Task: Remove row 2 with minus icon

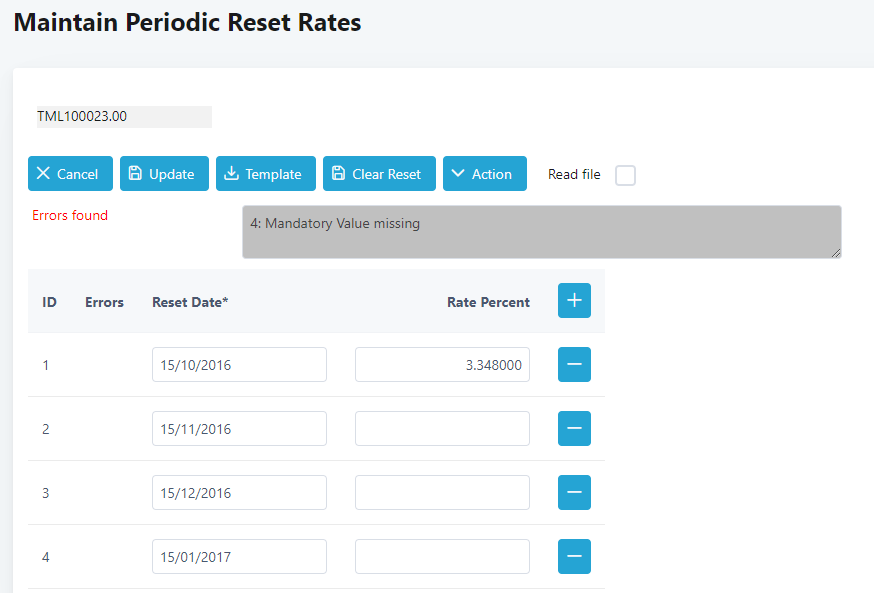Action: (x=574, y=429)
